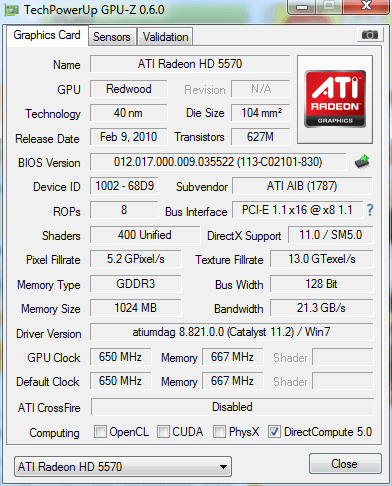Click the Release Date value Feb 9, 2010
This screenshot has height=486, width=392.
pyautogui.click(x=129, y=137)
